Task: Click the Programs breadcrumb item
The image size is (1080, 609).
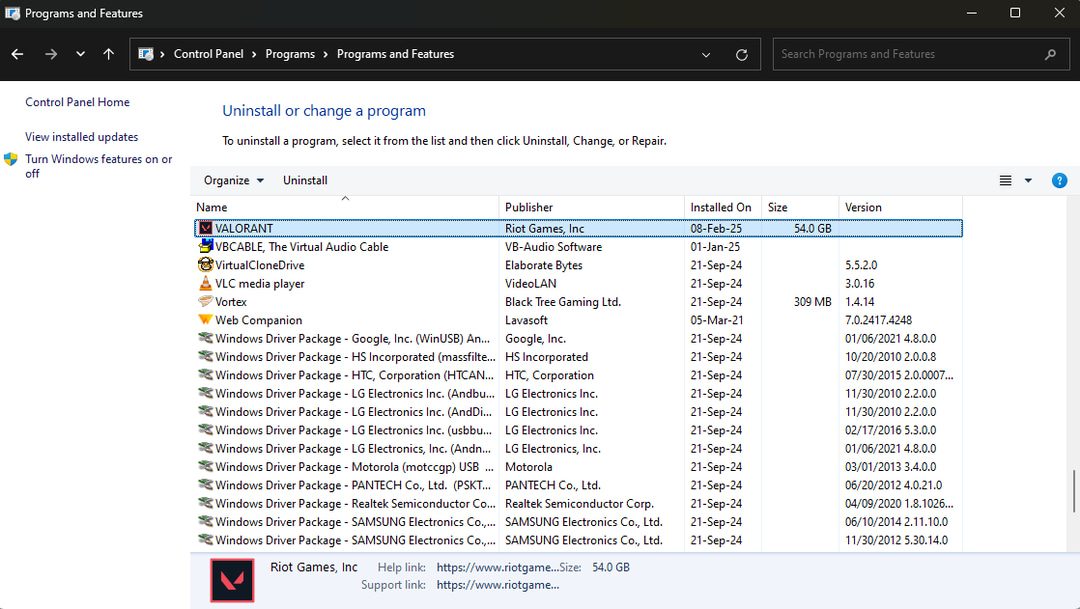Action: coord(290,54)
